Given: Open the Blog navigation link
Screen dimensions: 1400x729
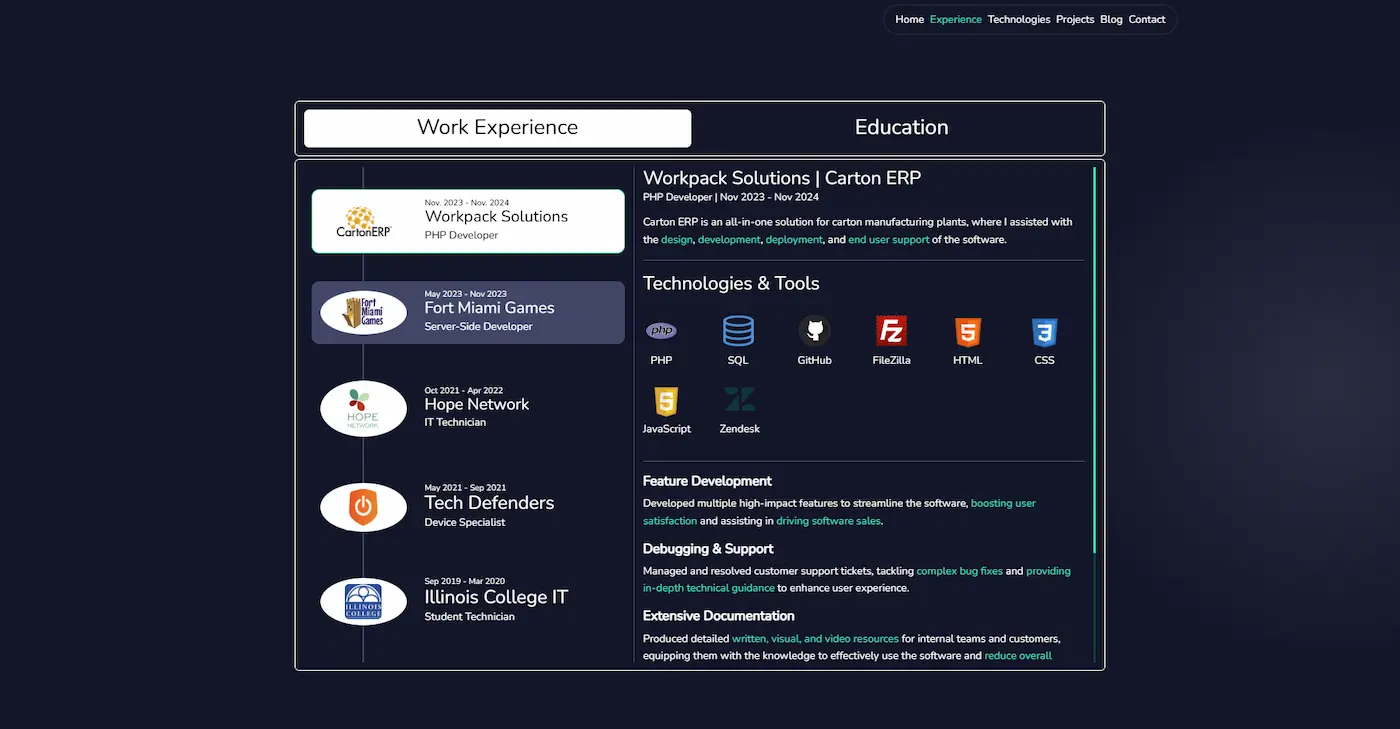Looking at the screenshot, I should [x=1111, y=19].
